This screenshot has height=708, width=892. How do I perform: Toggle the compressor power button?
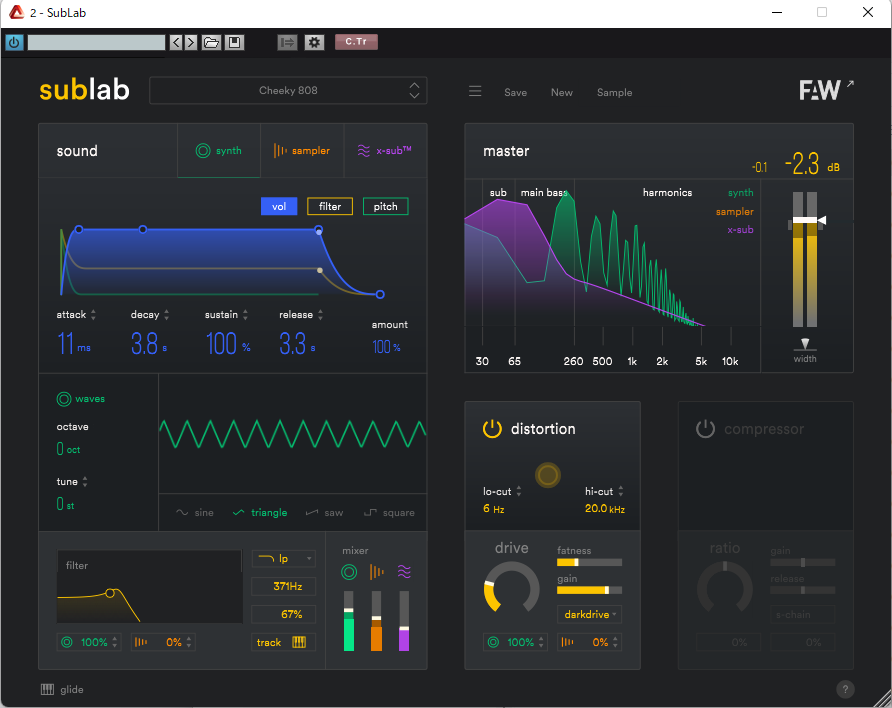(705, 429)
